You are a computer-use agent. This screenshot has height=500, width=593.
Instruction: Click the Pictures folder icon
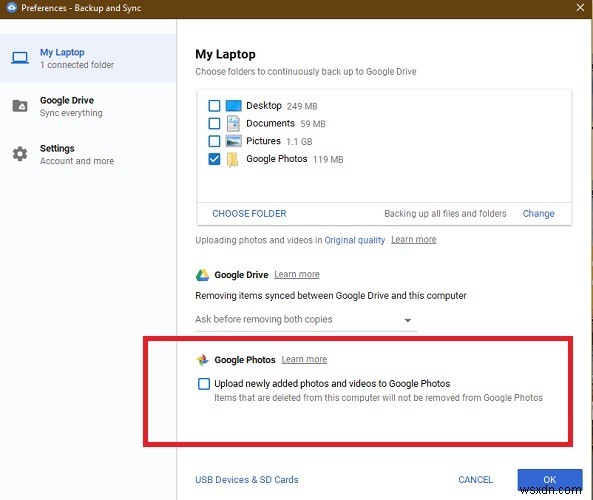(x=233, y=141)
